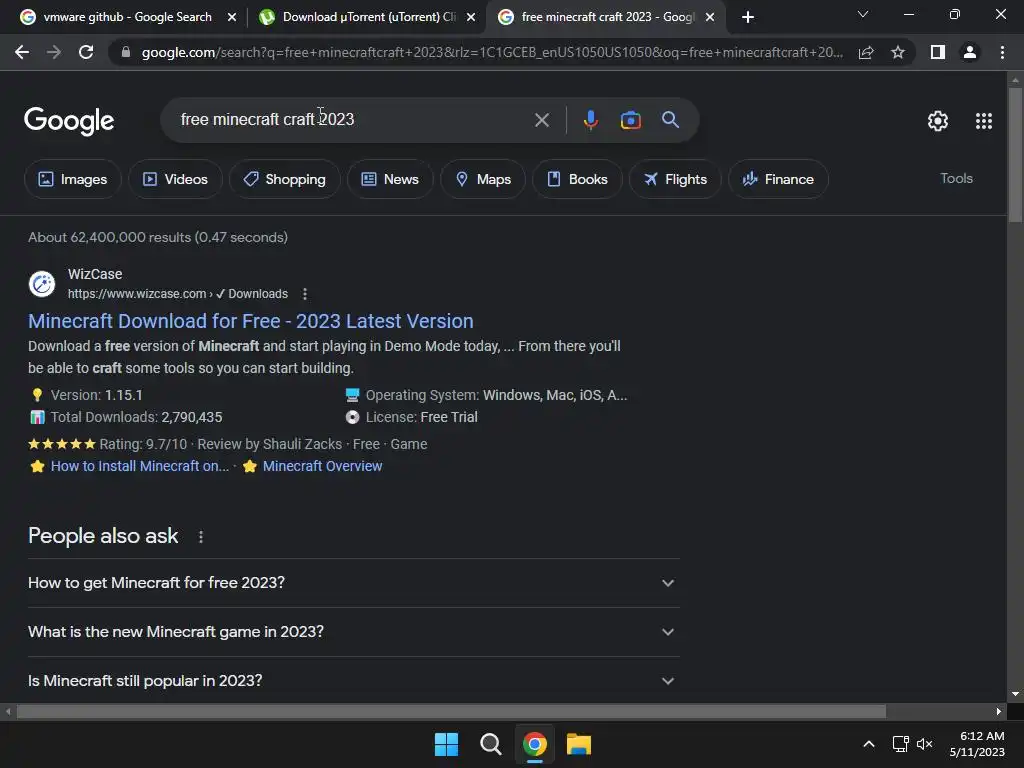Reload the current page

tap(86, 52)
